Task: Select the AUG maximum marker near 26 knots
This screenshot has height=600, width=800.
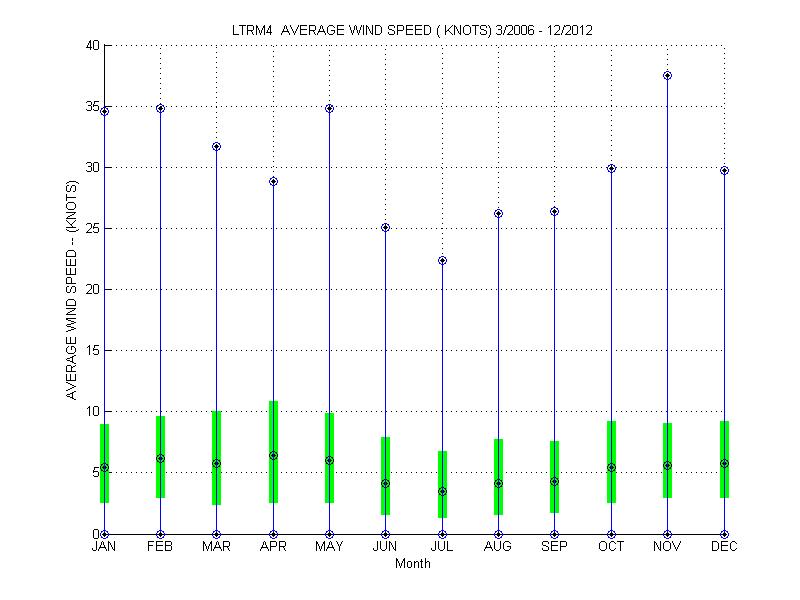Action: [x=498, y=213]
